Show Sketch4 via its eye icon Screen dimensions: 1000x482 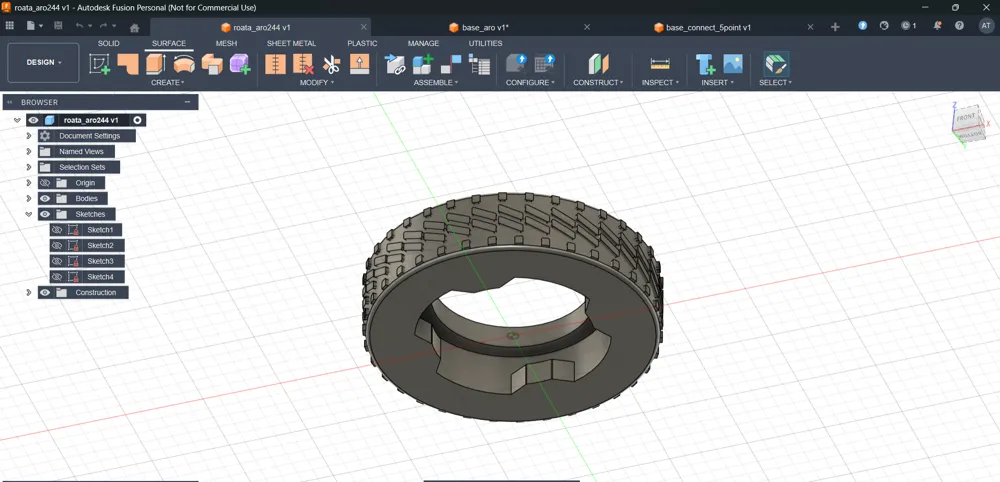[57, 277]
